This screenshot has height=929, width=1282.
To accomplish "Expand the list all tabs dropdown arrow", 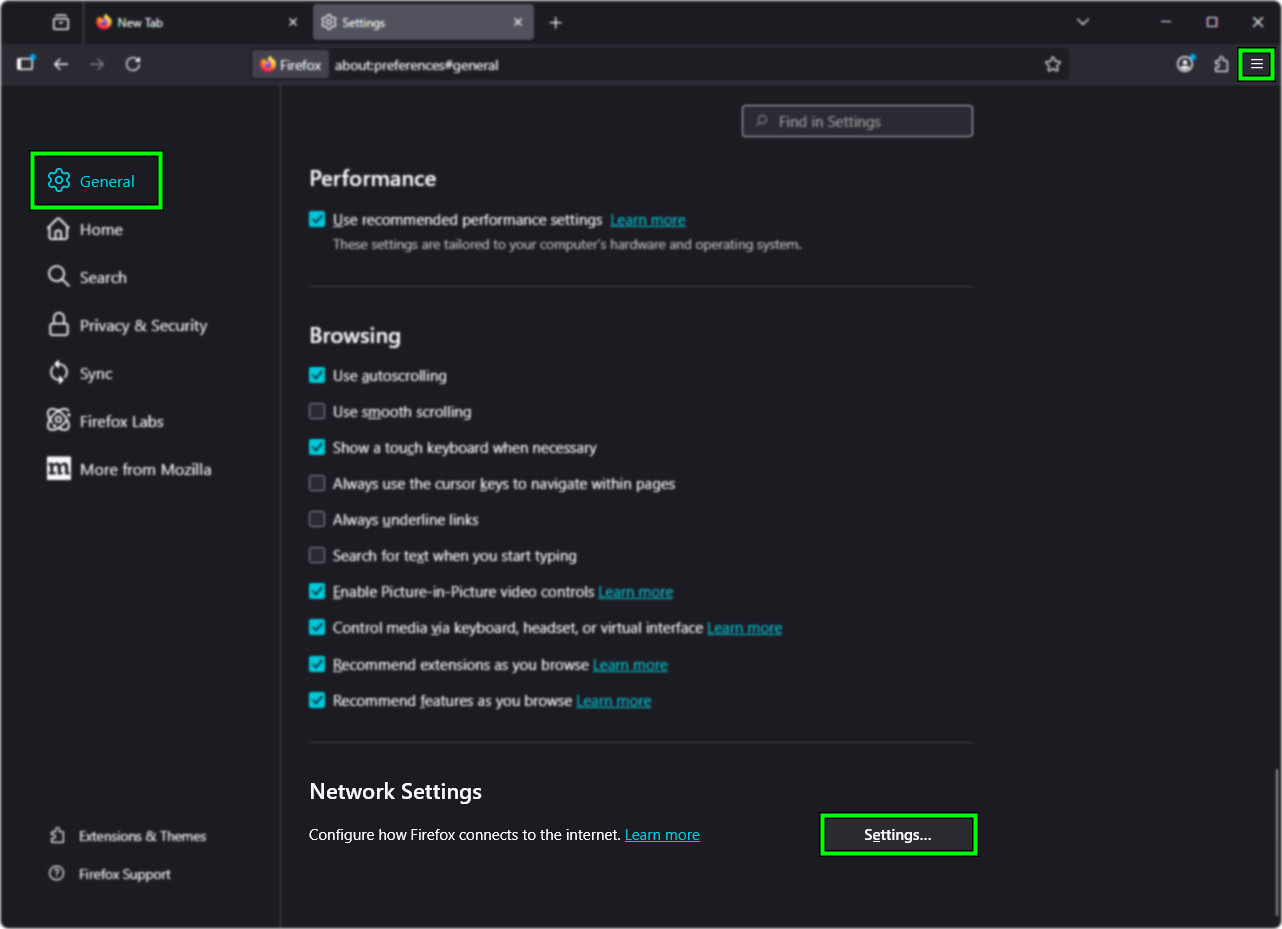I will [x=1082, y=22].
